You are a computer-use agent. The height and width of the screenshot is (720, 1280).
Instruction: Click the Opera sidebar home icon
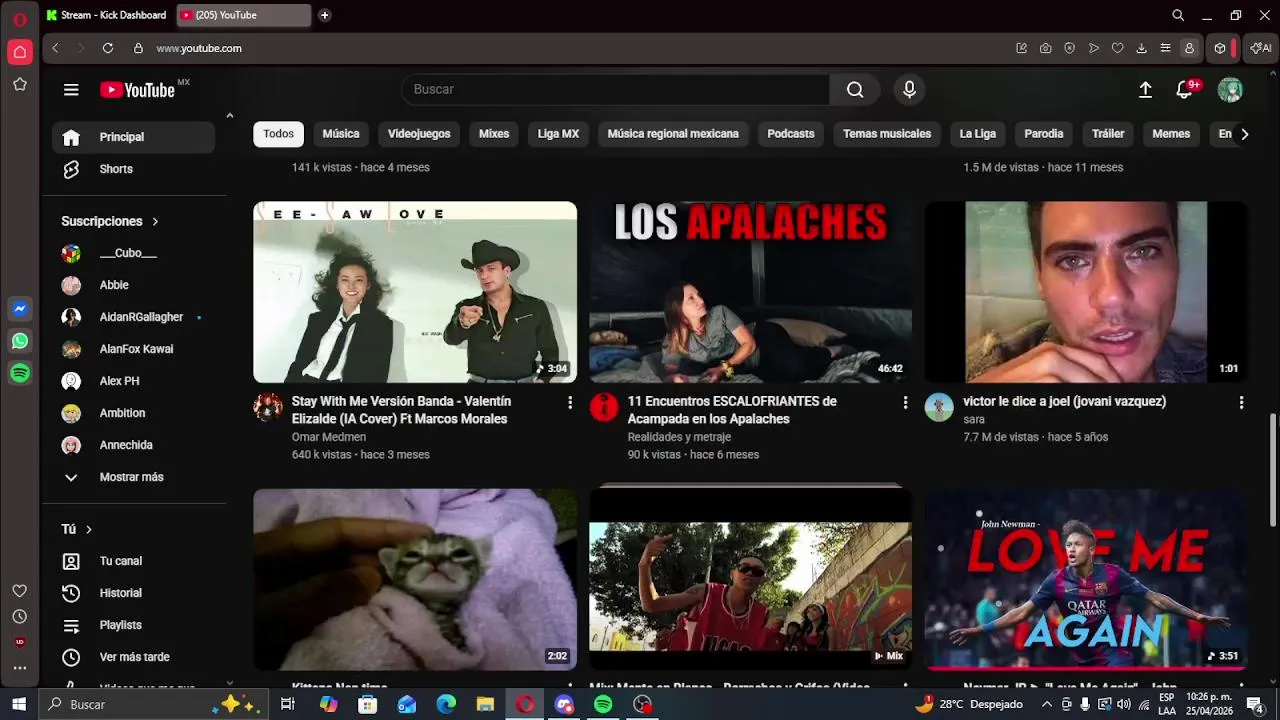pyautogui.click(x=19, y=52)
